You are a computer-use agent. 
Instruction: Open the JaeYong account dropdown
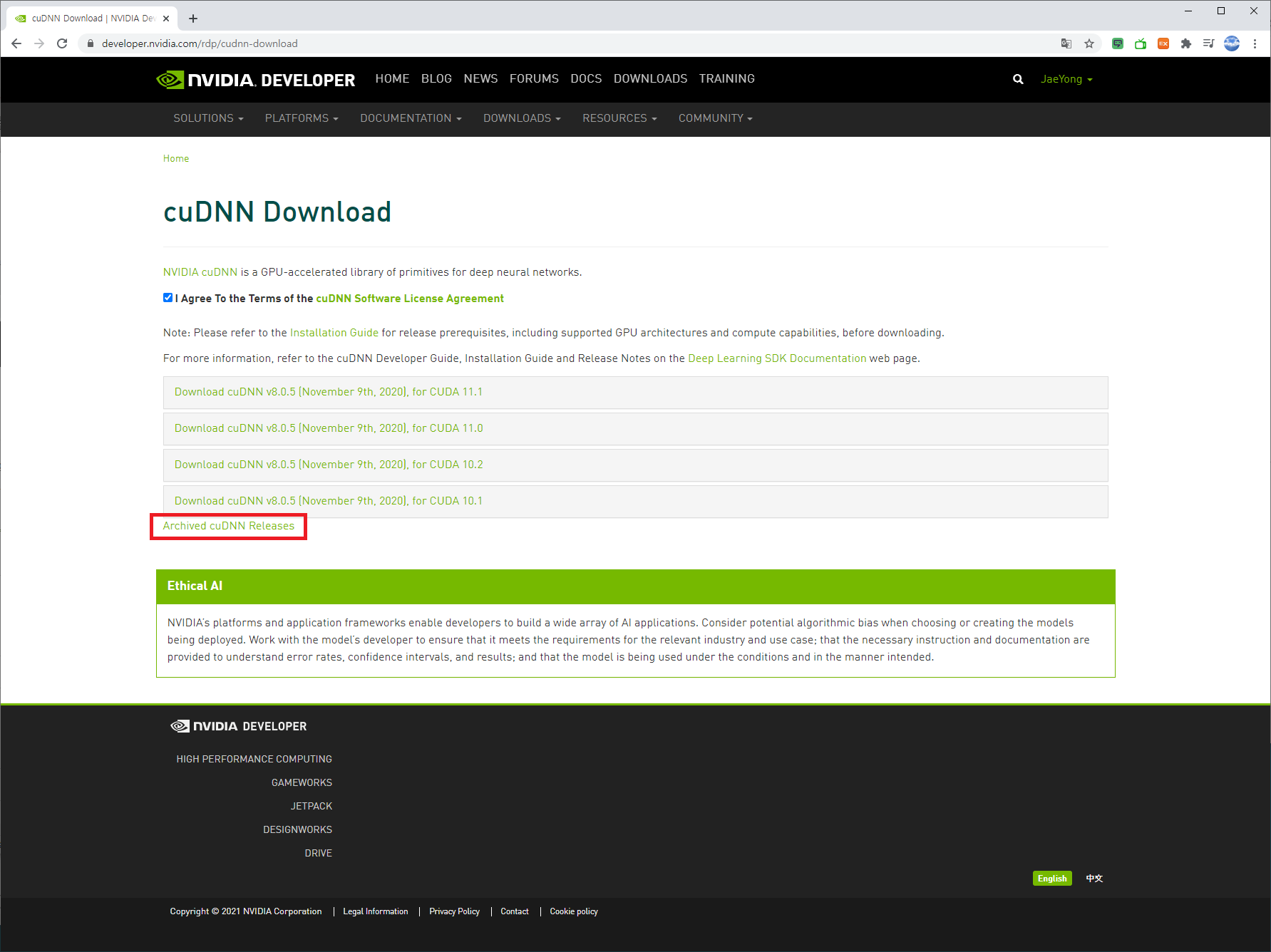pos(1066,79)
